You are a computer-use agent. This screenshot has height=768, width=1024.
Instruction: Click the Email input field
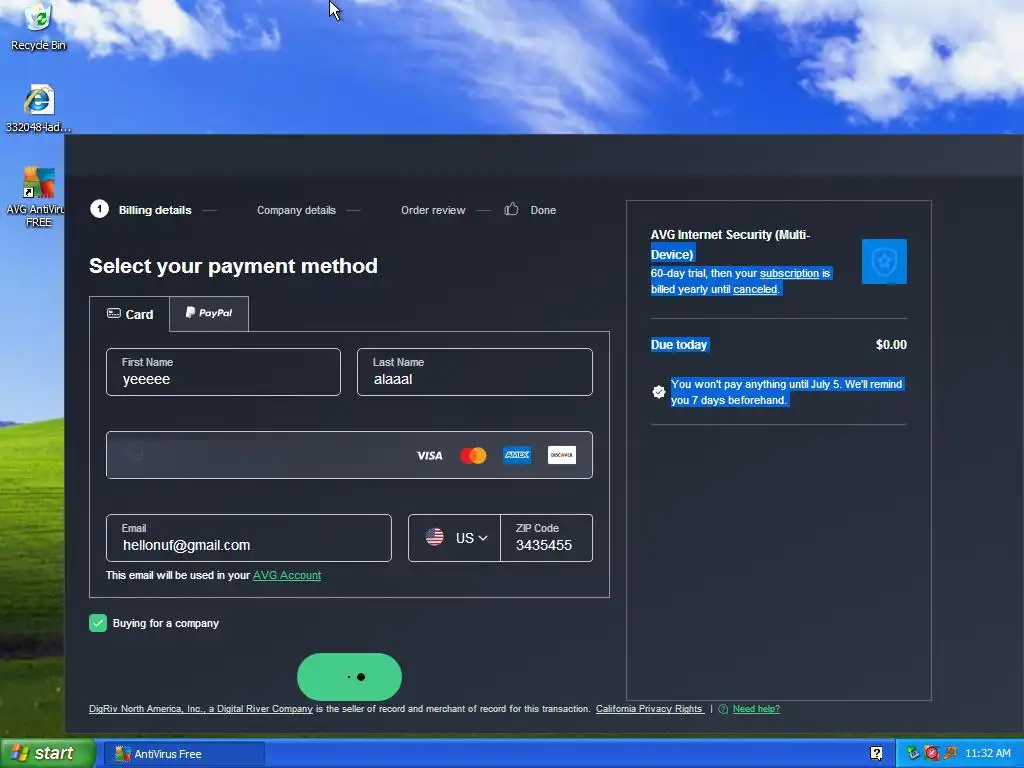[249, 538]
